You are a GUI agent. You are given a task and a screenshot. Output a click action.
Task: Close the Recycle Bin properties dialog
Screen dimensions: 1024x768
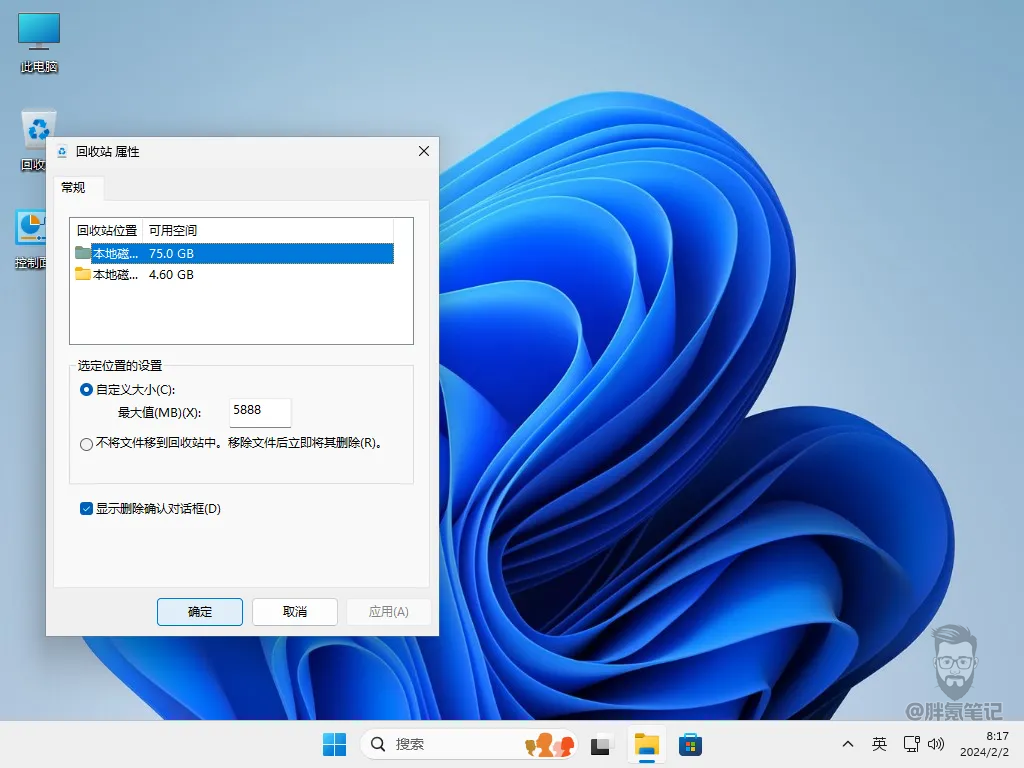[424, 152]
